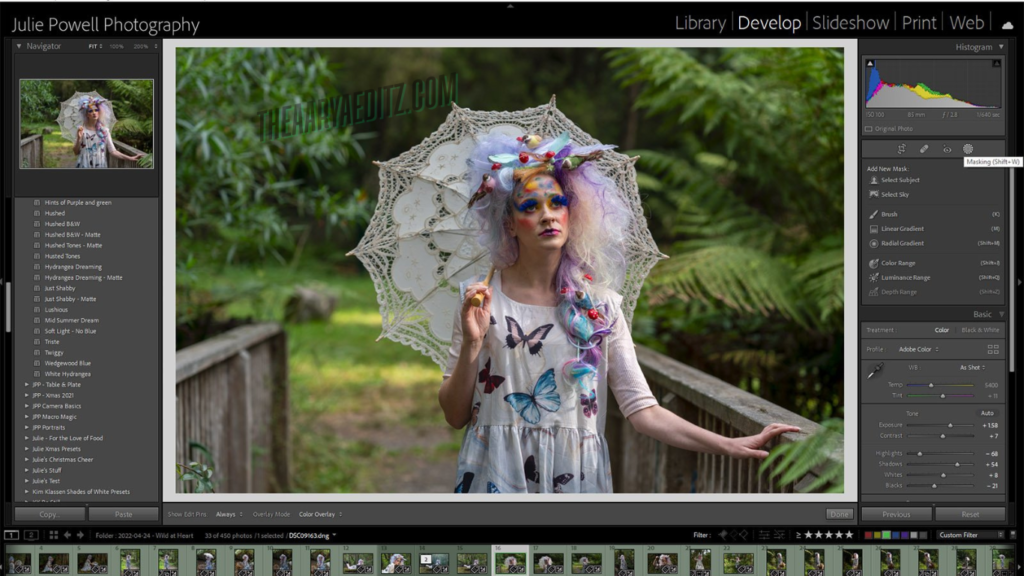Click the Previous button

coord(895,513)
